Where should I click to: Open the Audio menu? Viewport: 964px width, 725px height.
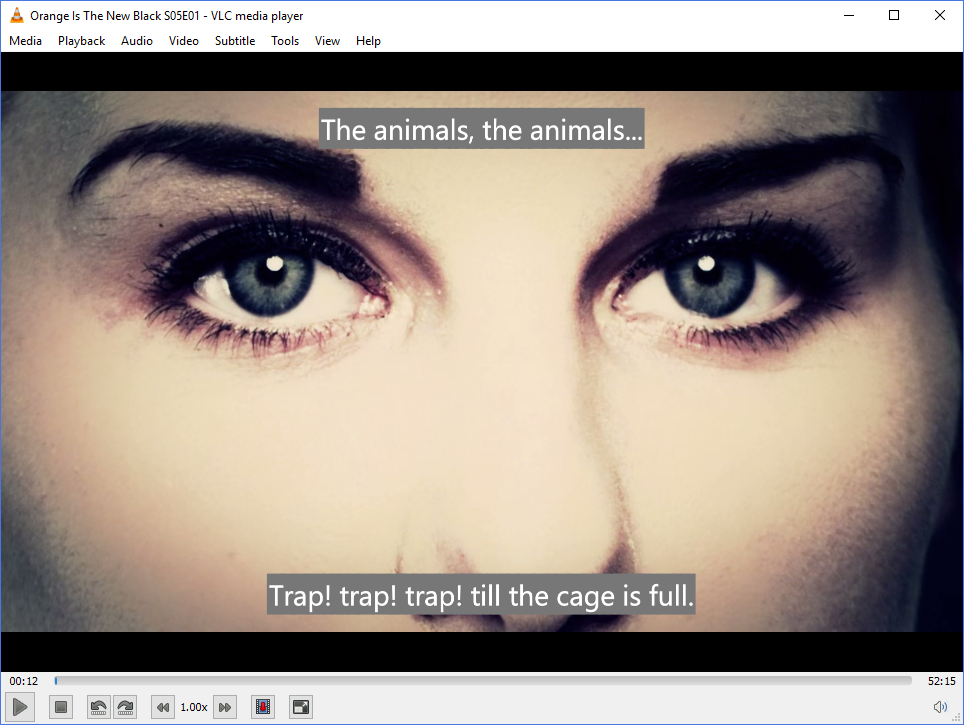click(x=136, y=41)
